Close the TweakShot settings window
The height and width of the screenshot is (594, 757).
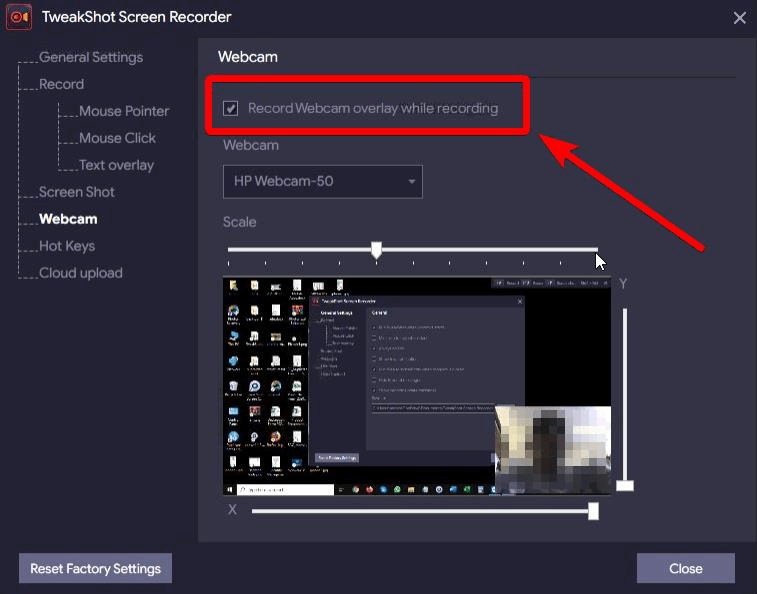(x=739, y=18)
